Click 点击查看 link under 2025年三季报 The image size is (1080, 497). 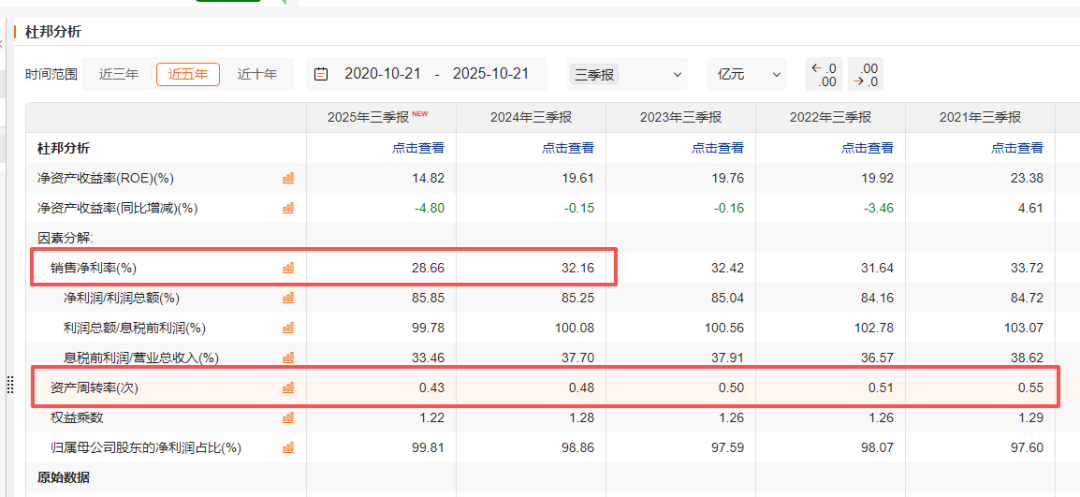[x=418, y=148]
